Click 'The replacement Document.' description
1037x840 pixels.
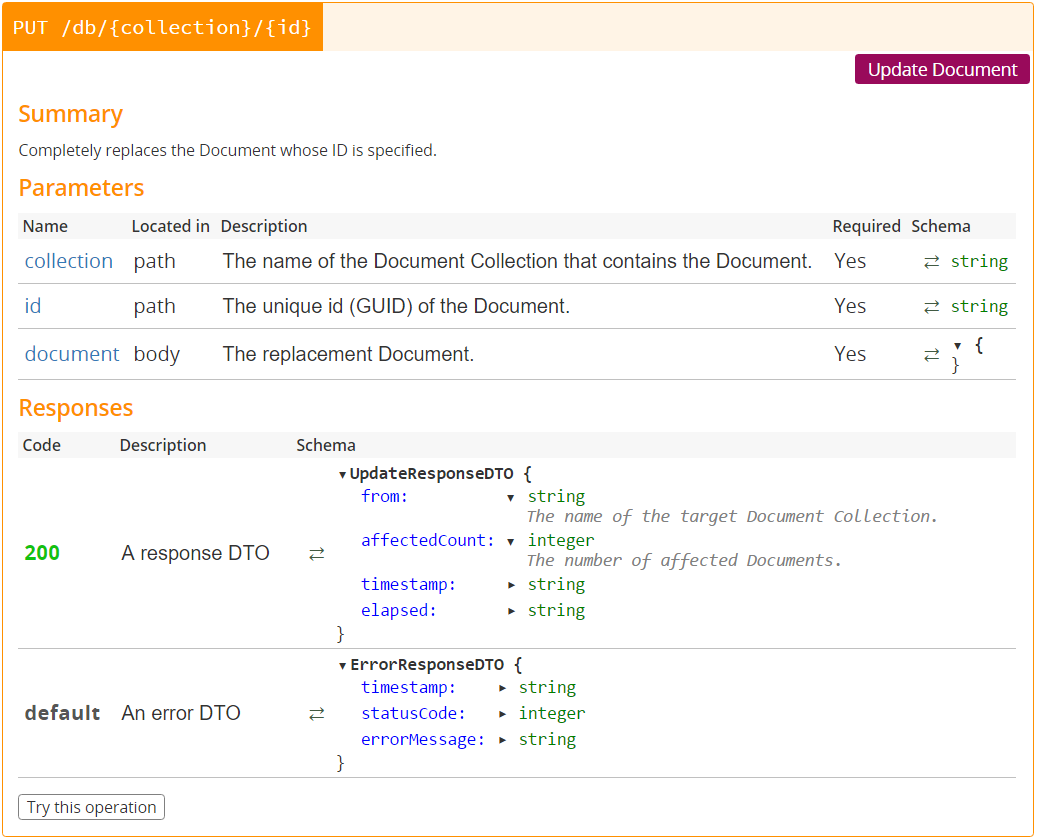(349, 354)
